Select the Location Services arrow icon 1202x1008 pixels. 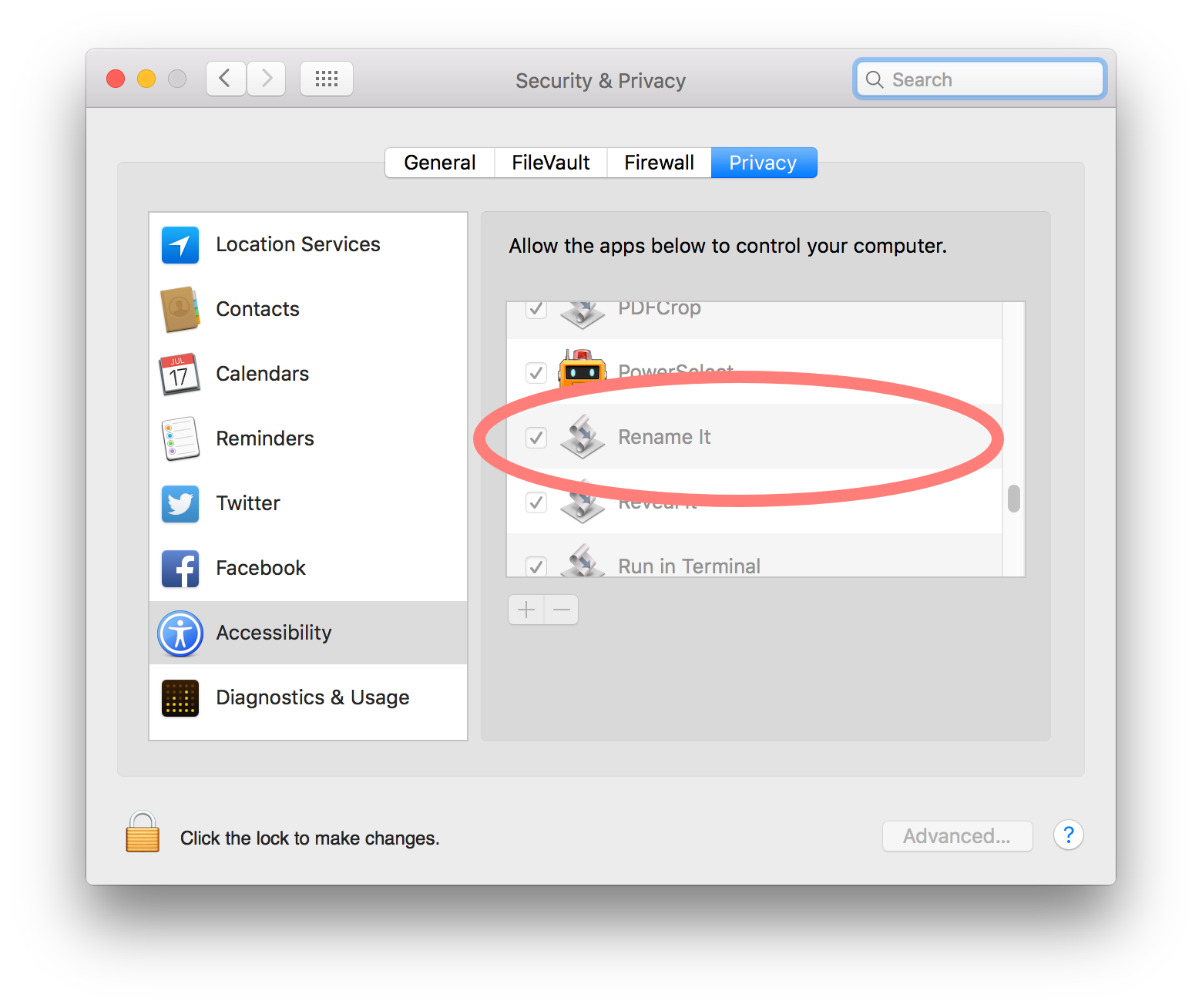(x=180, y=245)
